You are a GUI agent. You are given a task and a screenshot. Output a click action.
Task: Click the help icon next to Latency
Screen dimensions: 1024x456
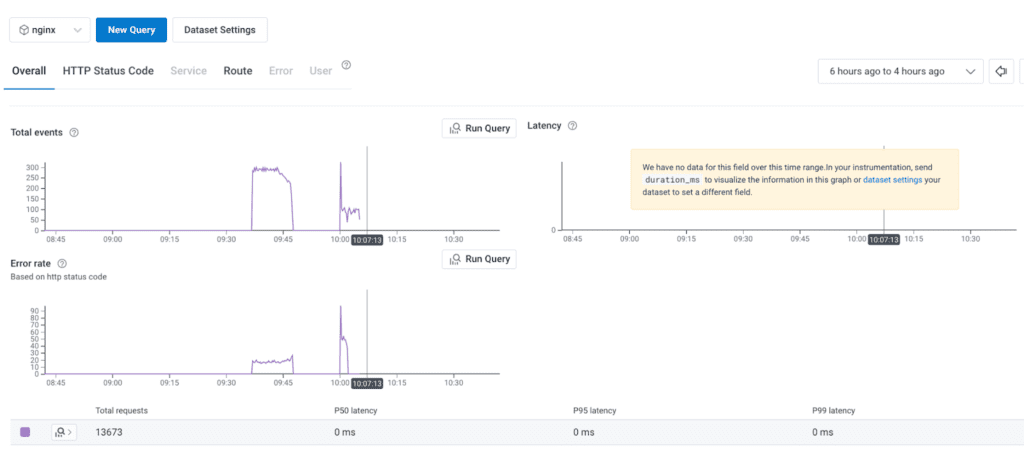click(x=572, y=126)
